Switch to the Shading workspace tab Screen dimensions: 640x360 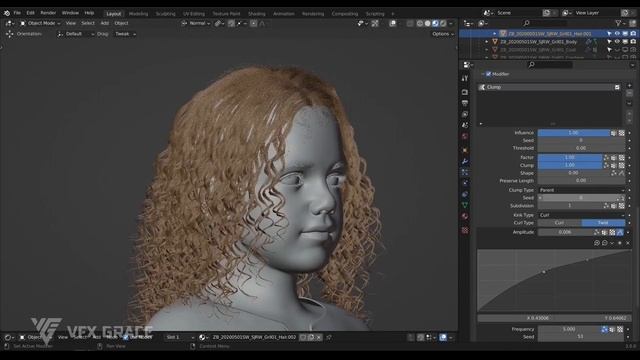pos(257,13)
